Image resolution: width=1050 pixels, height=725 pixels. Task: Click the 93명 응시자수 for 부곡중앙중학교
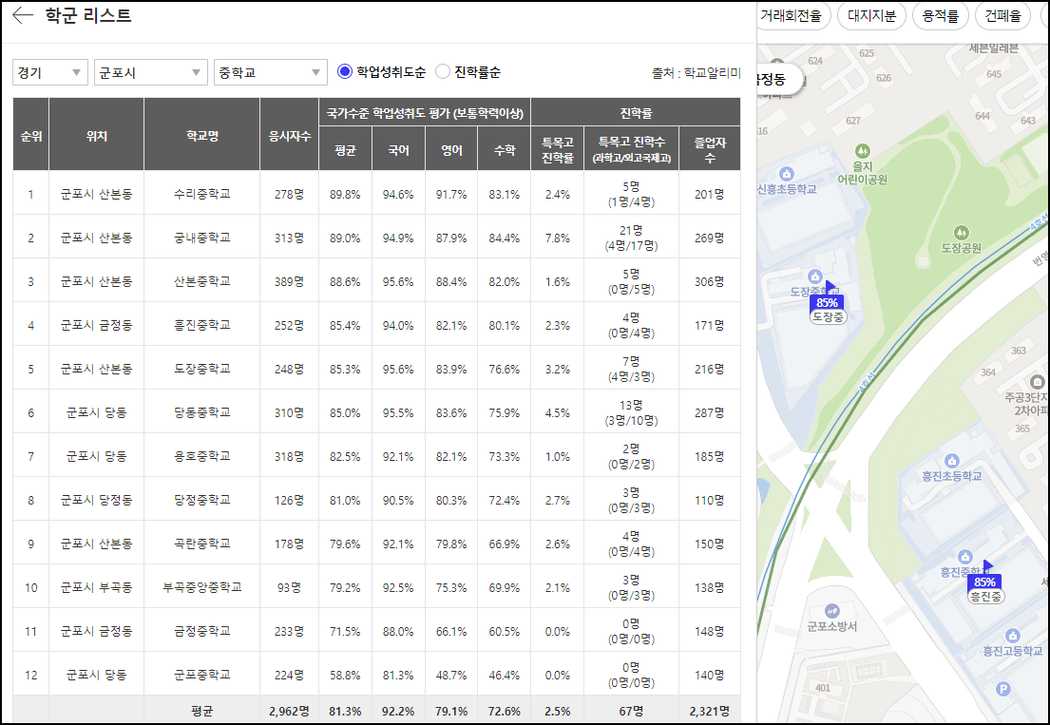coord(289,587)
